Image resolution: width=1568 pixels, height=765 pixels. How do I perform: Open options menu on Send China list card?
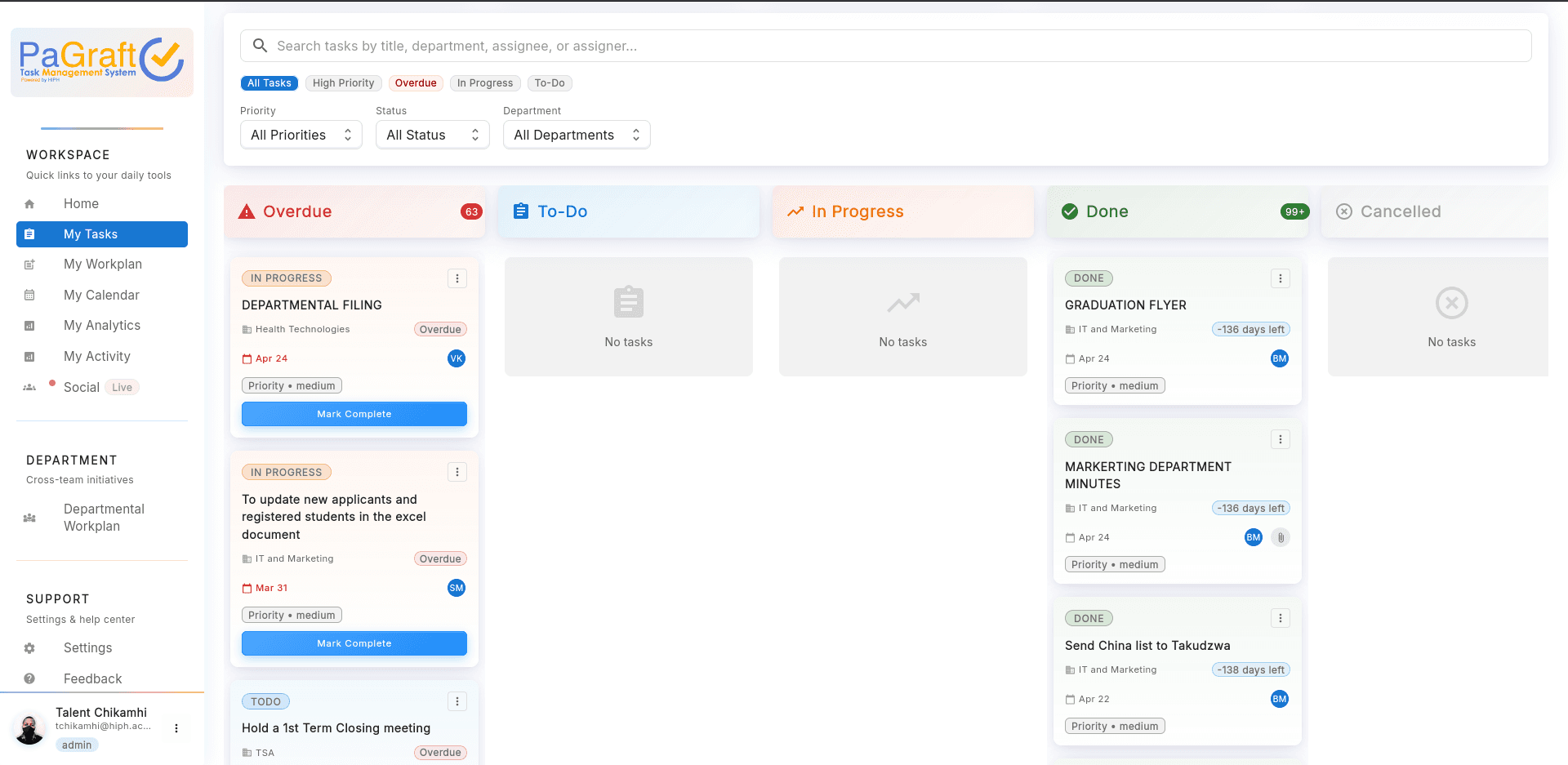click(x=1281, y=618)
